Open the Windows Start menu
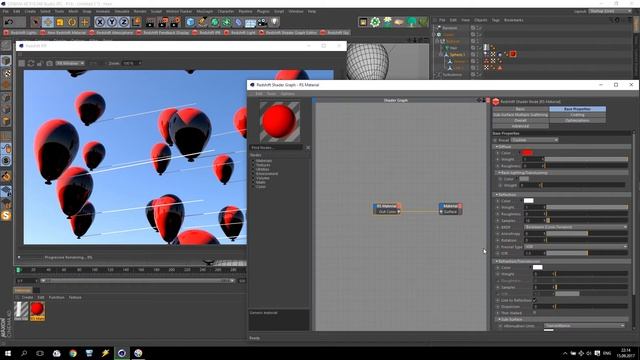This screenshot has height=360, width=640. pyautogui.click(x=8, y=353)
